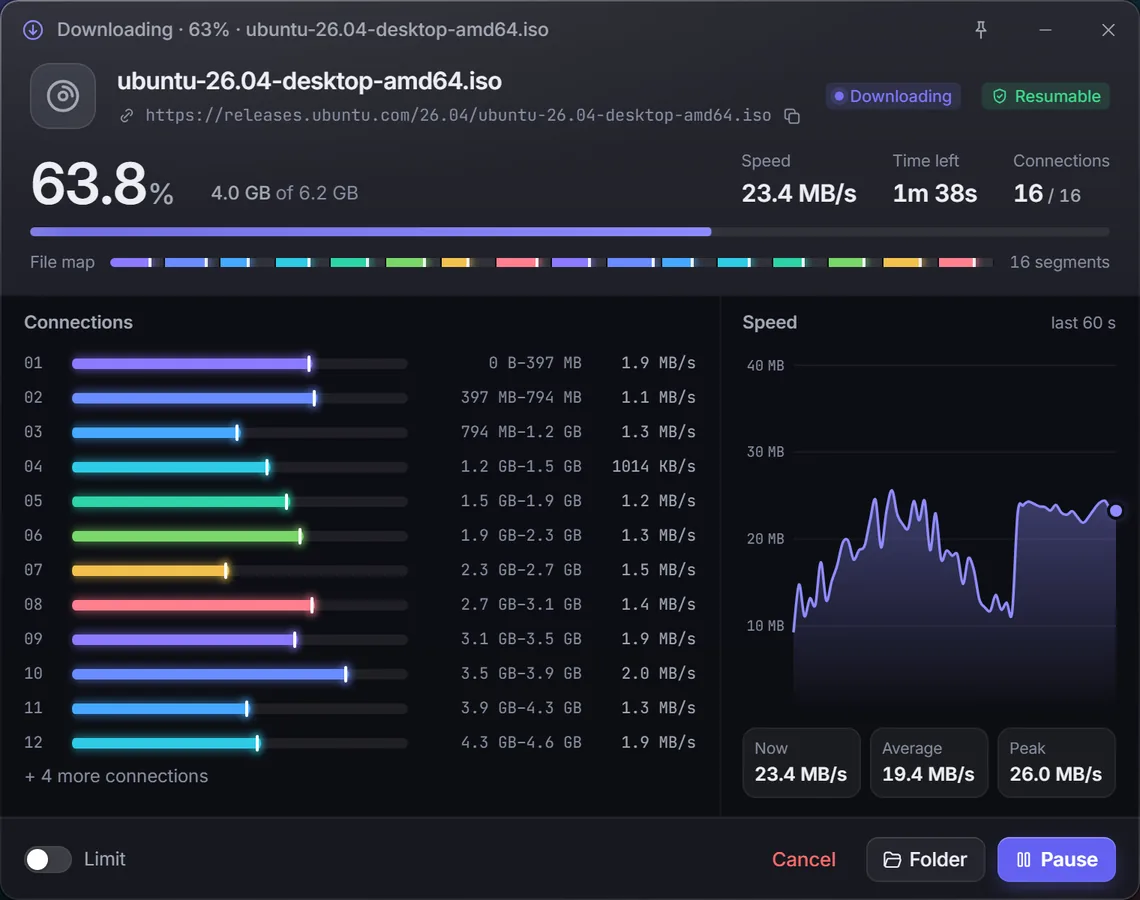Click the Peak 26.0 MB/s card
This screenshot has height=900, width=1140.
pos(1056,763)
